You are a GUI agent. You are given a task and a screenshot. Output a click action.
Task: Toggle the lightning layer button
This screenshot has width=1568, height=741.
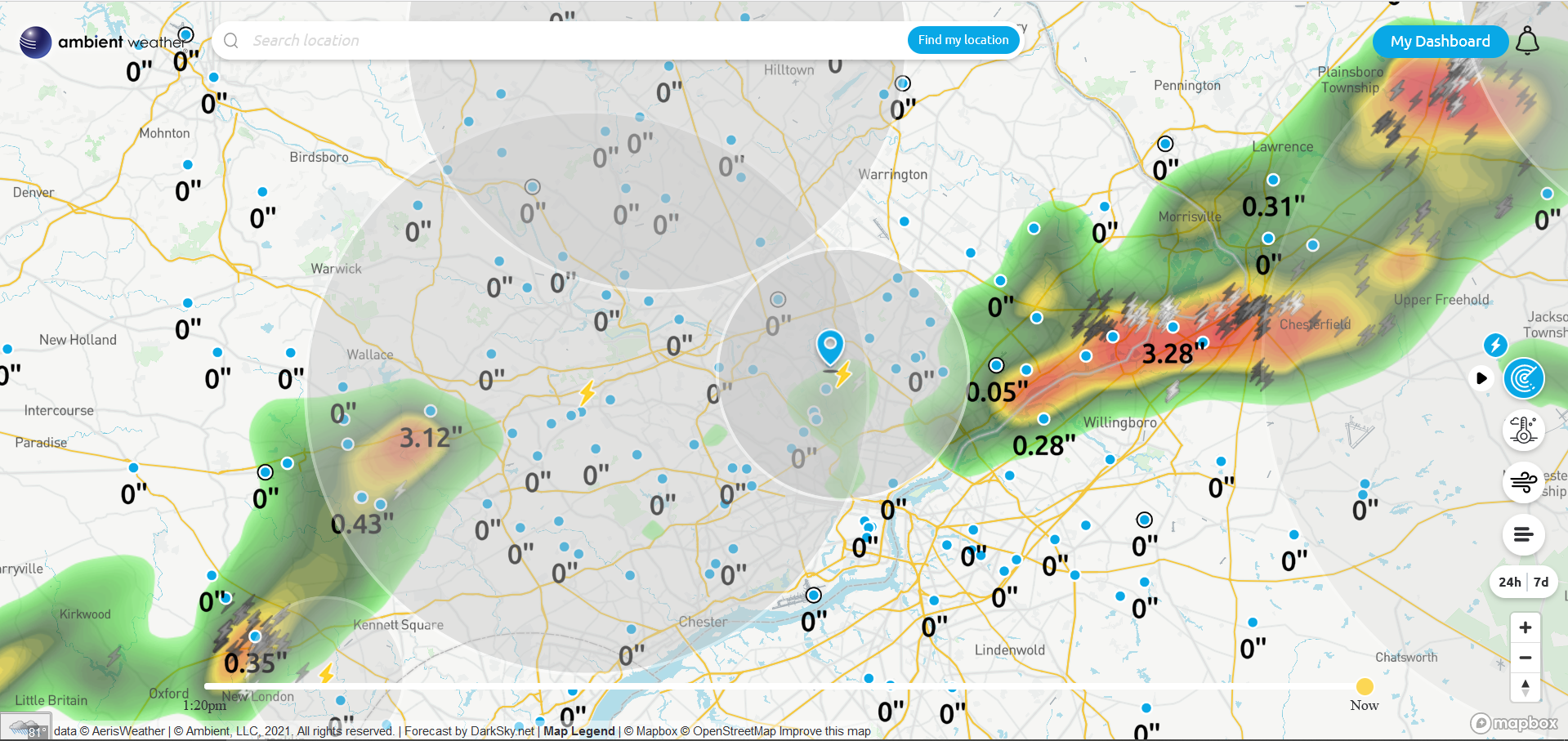[x=1495, y=345]
